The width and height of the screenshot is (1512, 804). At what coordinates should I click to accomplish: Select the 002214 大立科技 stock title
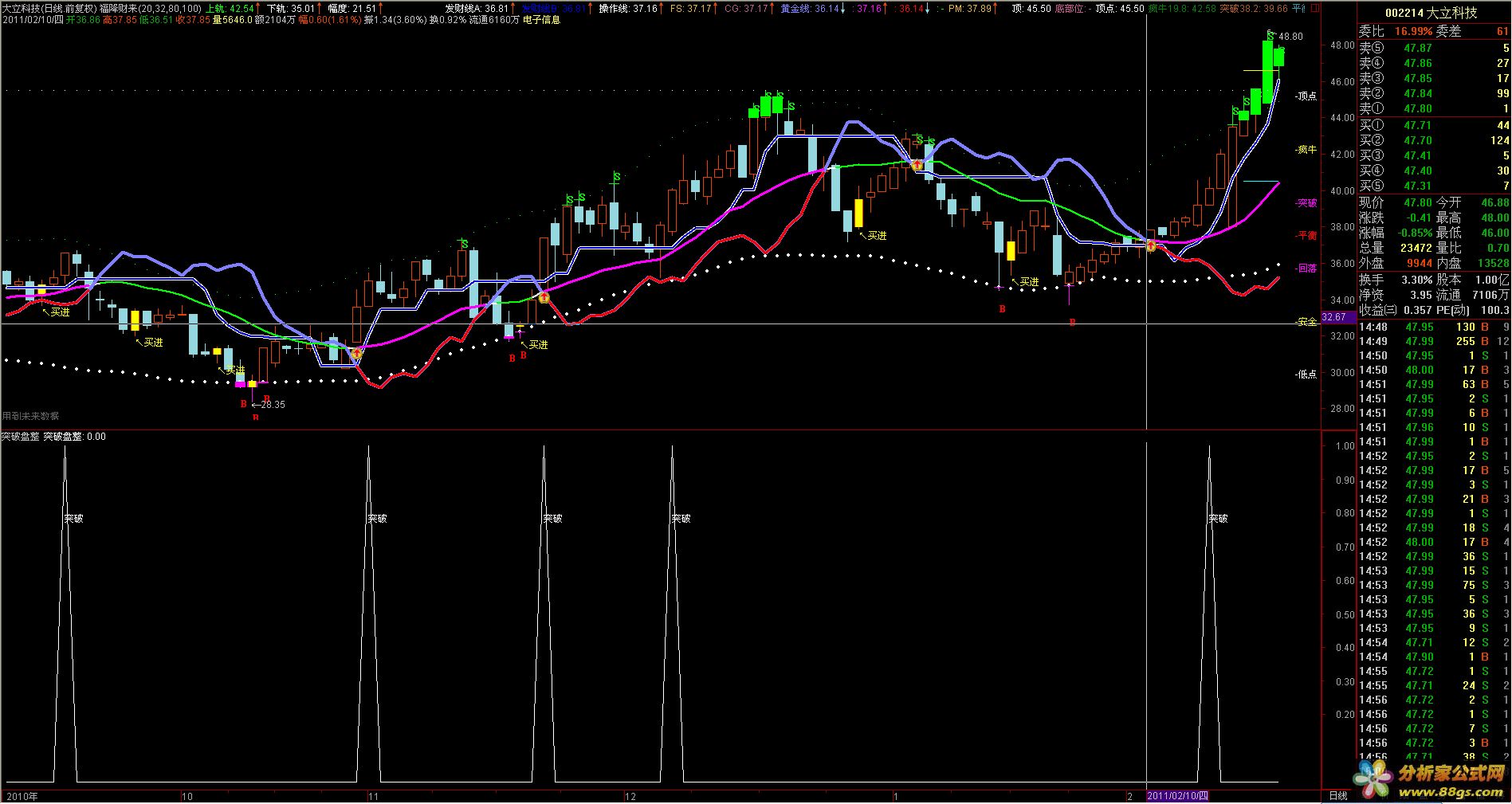pos(1431,13)
